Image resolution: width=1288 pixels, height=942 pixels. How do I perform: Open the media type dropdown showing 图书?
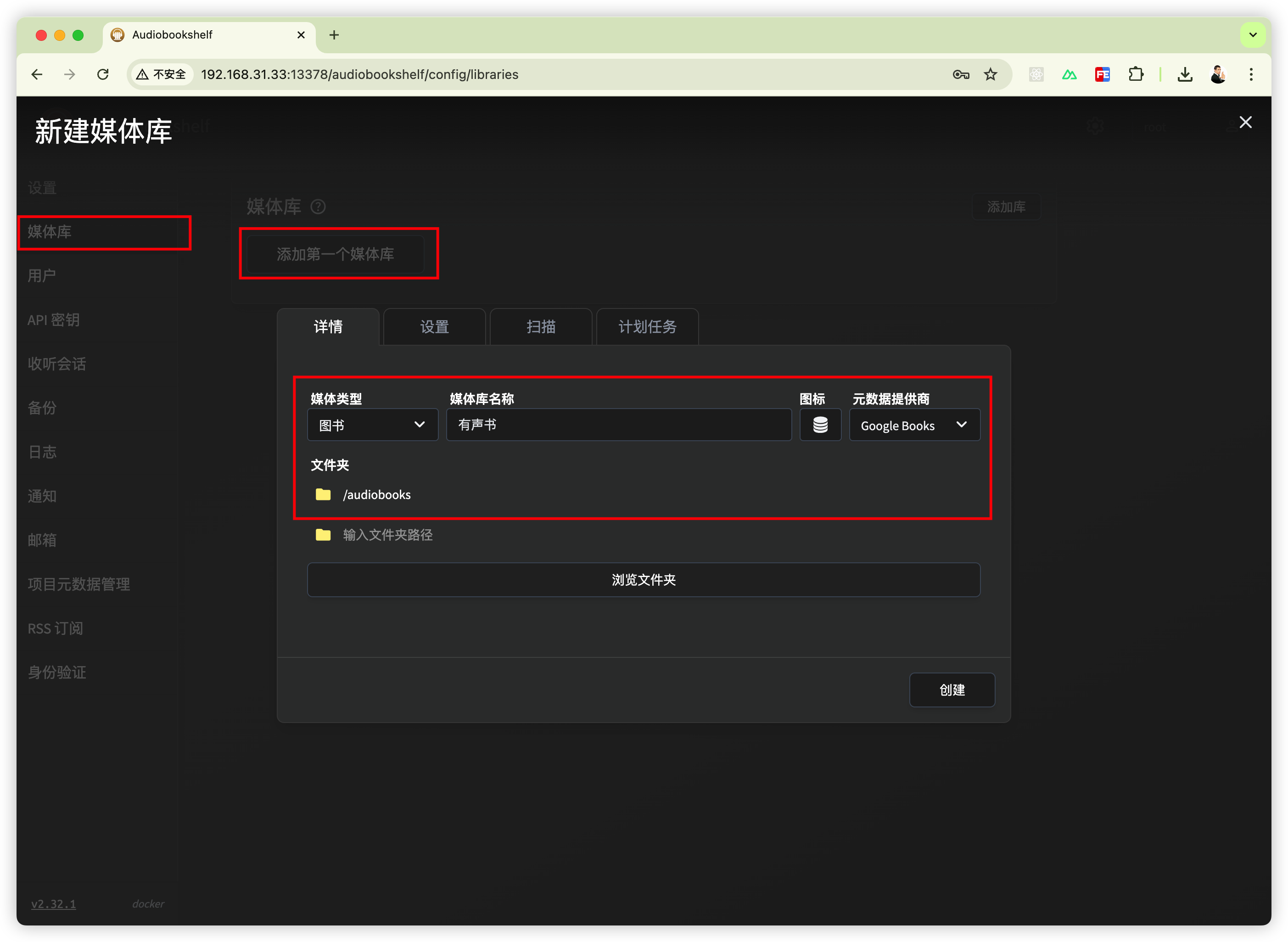tap(372, 425)
